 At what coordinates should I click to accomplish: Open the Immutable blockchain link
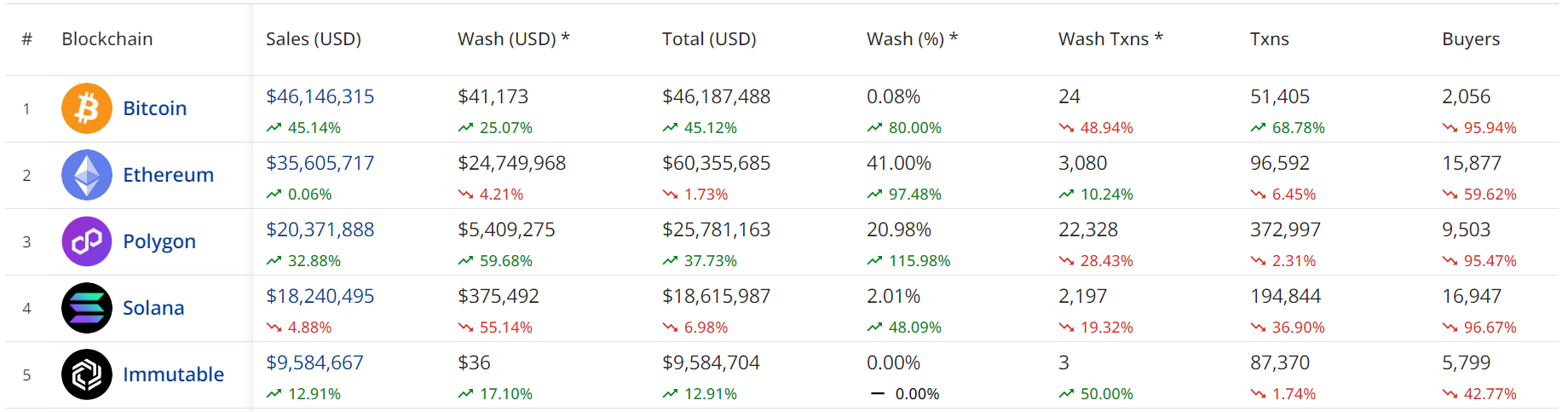173,374
